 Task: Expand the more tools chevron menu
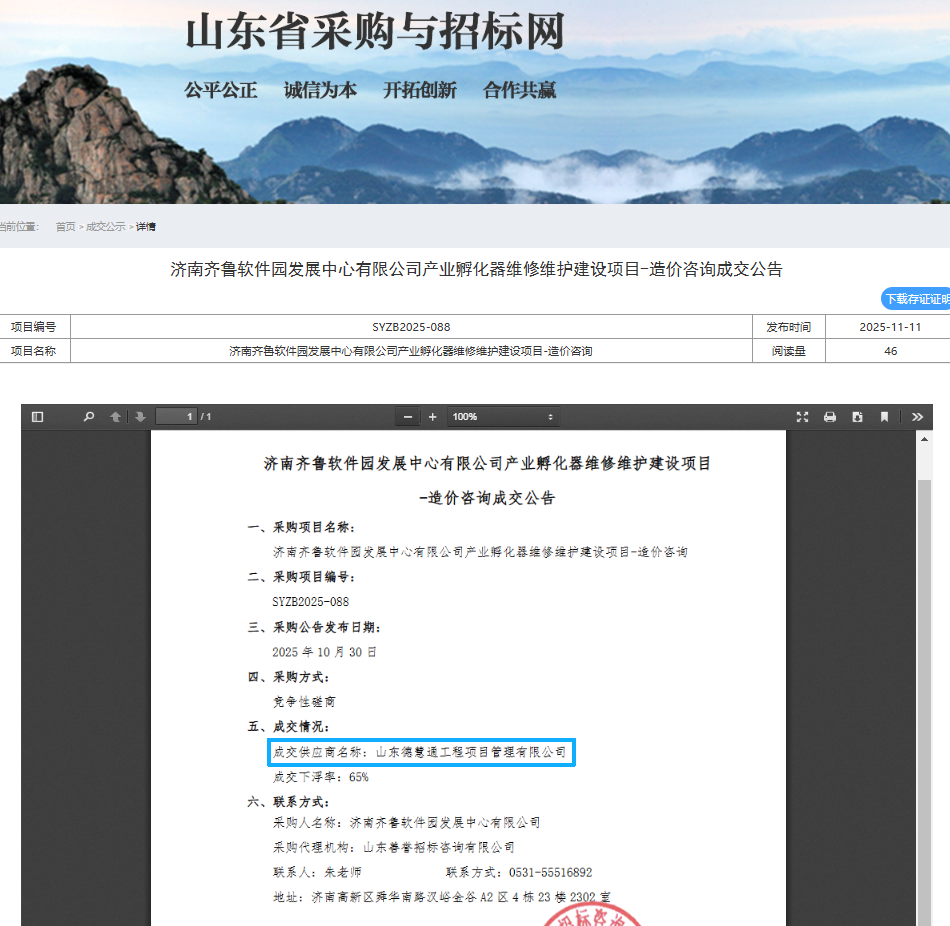pos(918,416)
